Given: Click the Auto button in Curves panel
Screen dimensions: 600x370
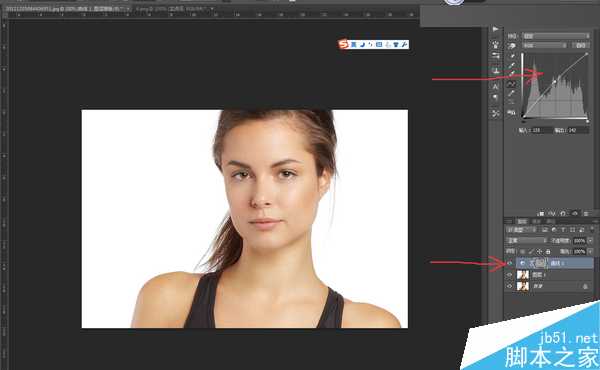Looking at the screenshot, I should [x=580, y=46].
